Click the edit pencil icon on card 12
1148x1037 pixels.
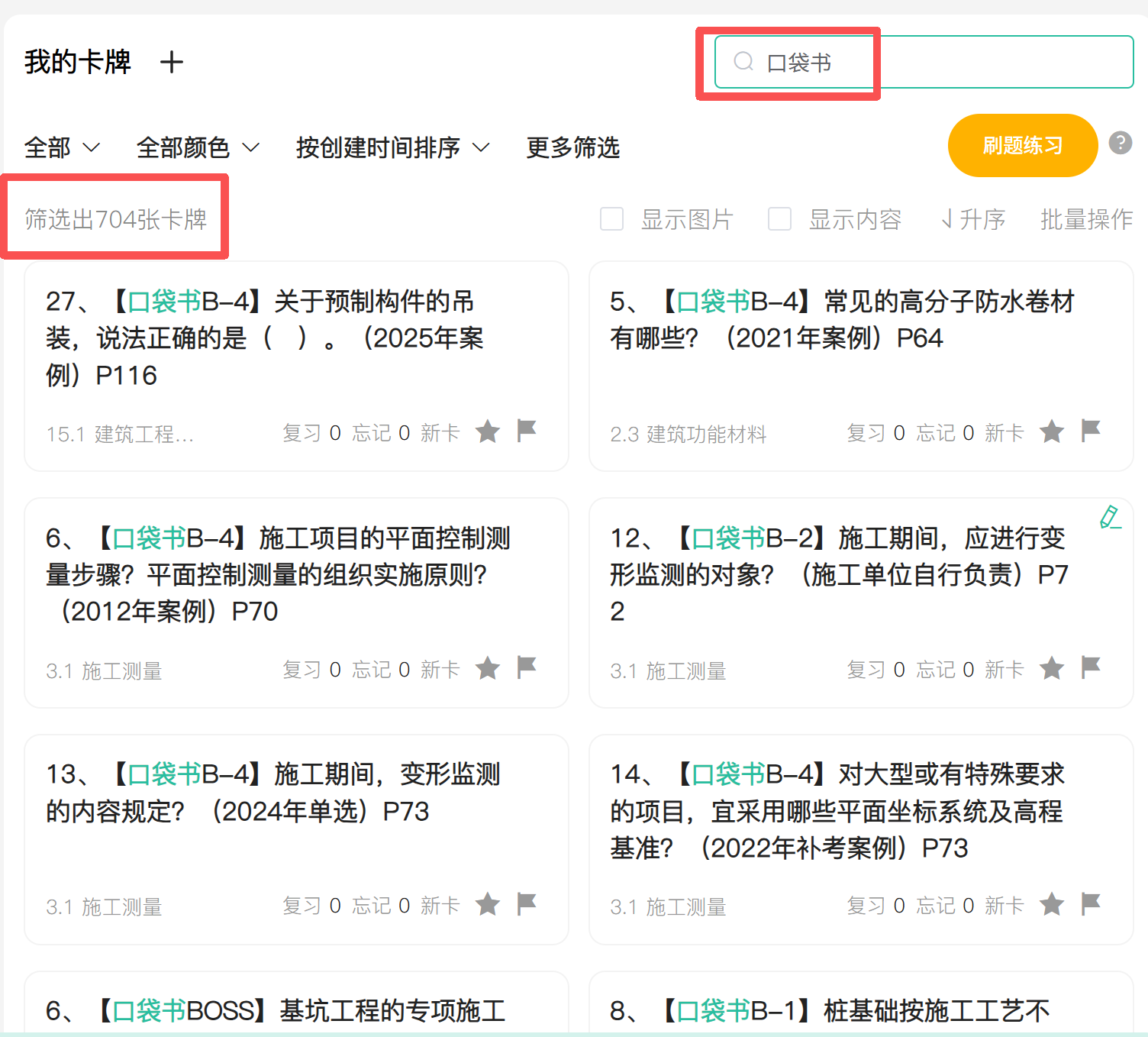tap(1111, 517)
